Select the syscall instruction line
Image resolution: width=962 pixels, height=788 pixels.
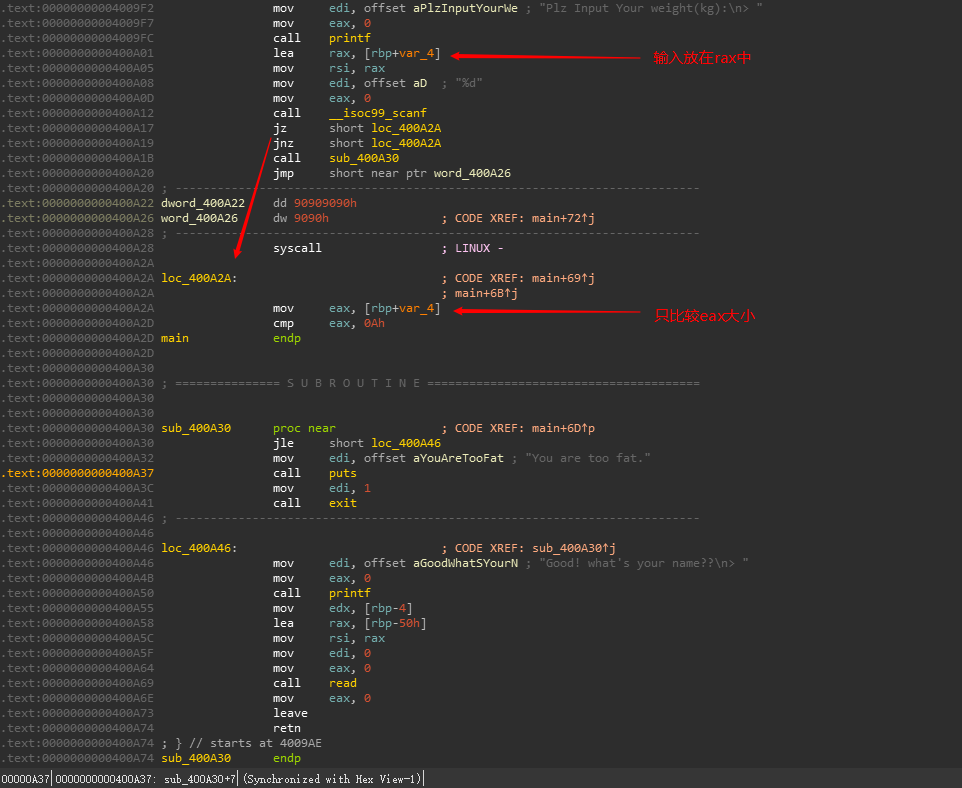click(x=297, y=248)
